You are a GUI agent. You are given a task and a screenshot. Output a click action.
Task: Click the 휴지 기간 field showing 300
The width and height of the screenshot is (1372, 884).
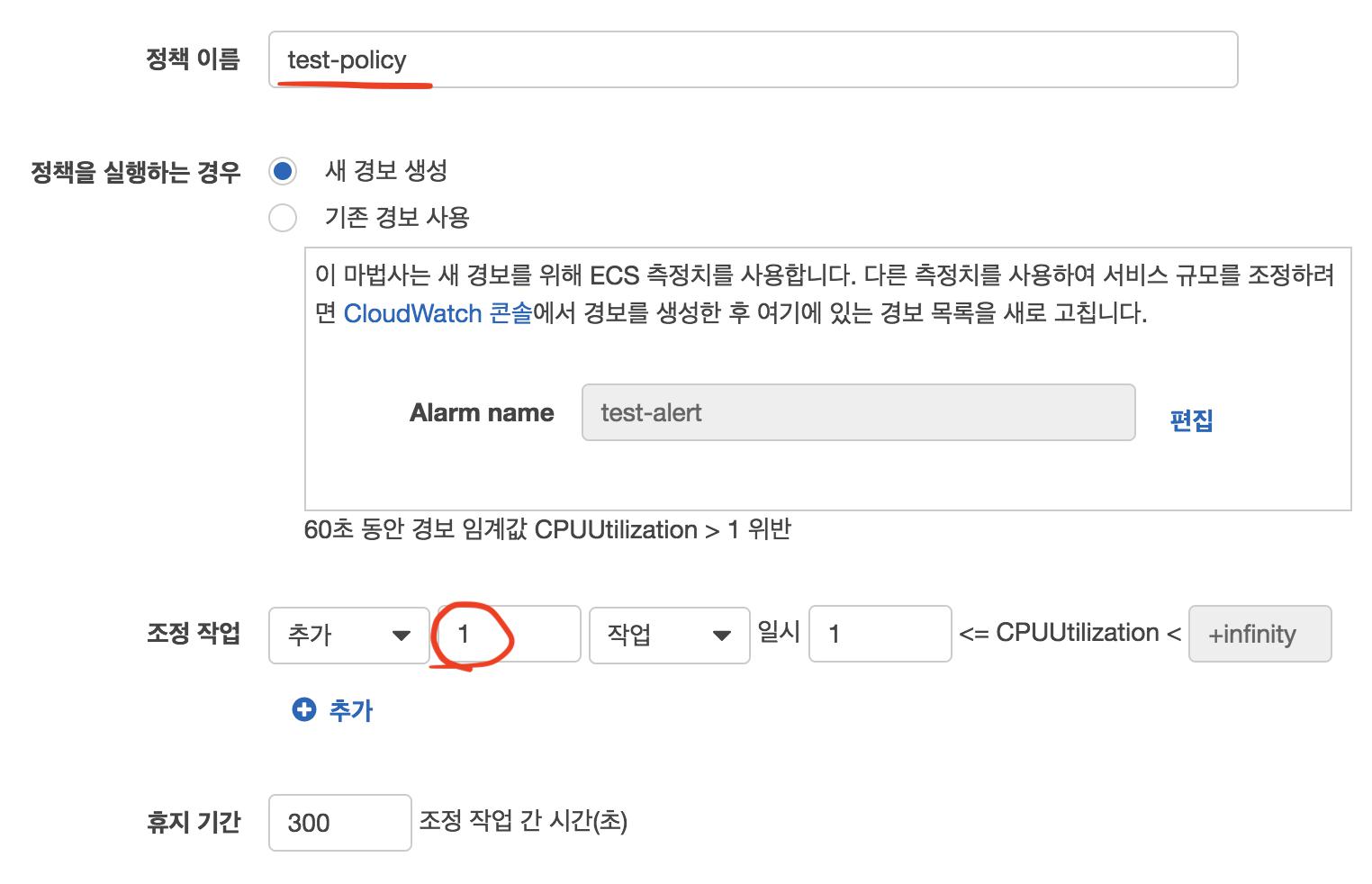[x=339, y=823]
